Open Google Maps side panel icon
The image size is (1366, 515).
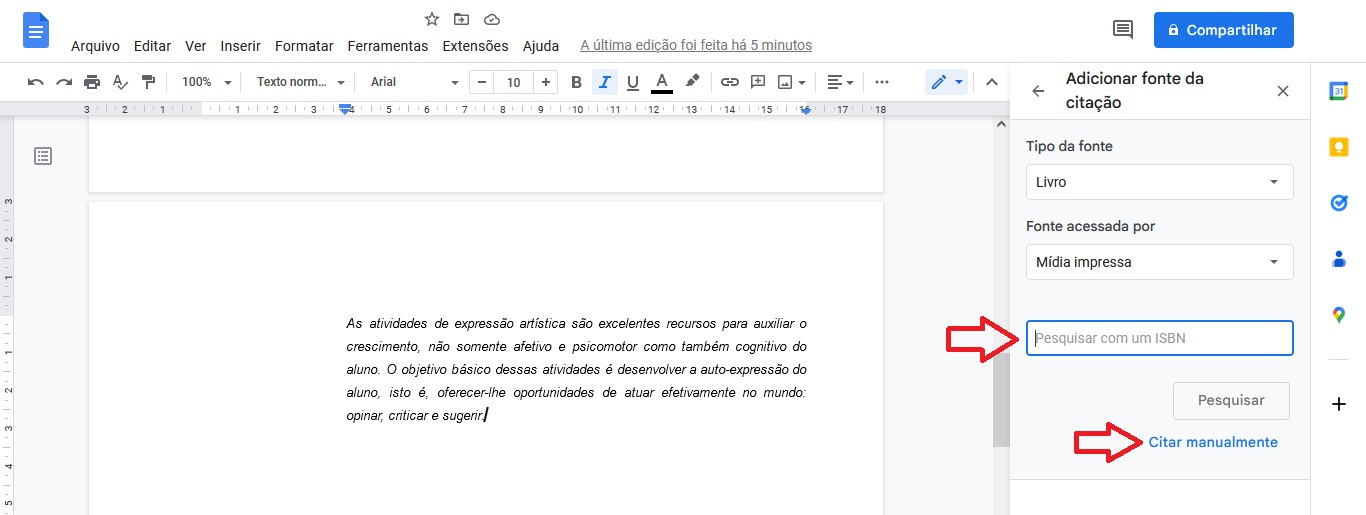1338,315
